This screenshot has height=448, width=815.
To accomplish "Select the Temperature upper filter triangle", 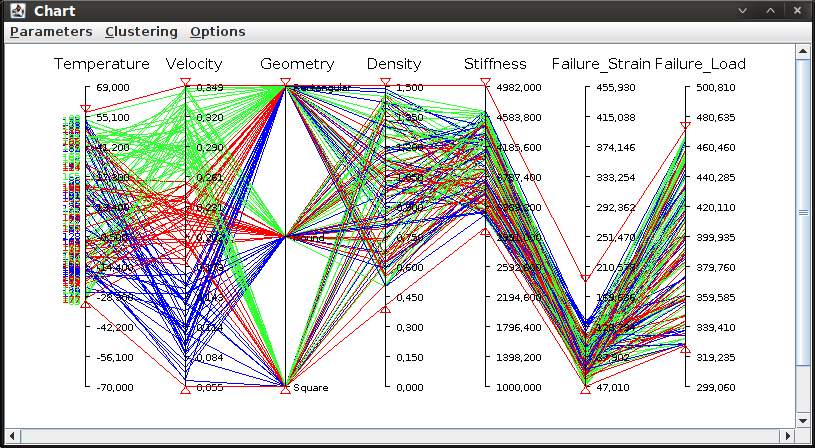I will click(x=86, y=109).
